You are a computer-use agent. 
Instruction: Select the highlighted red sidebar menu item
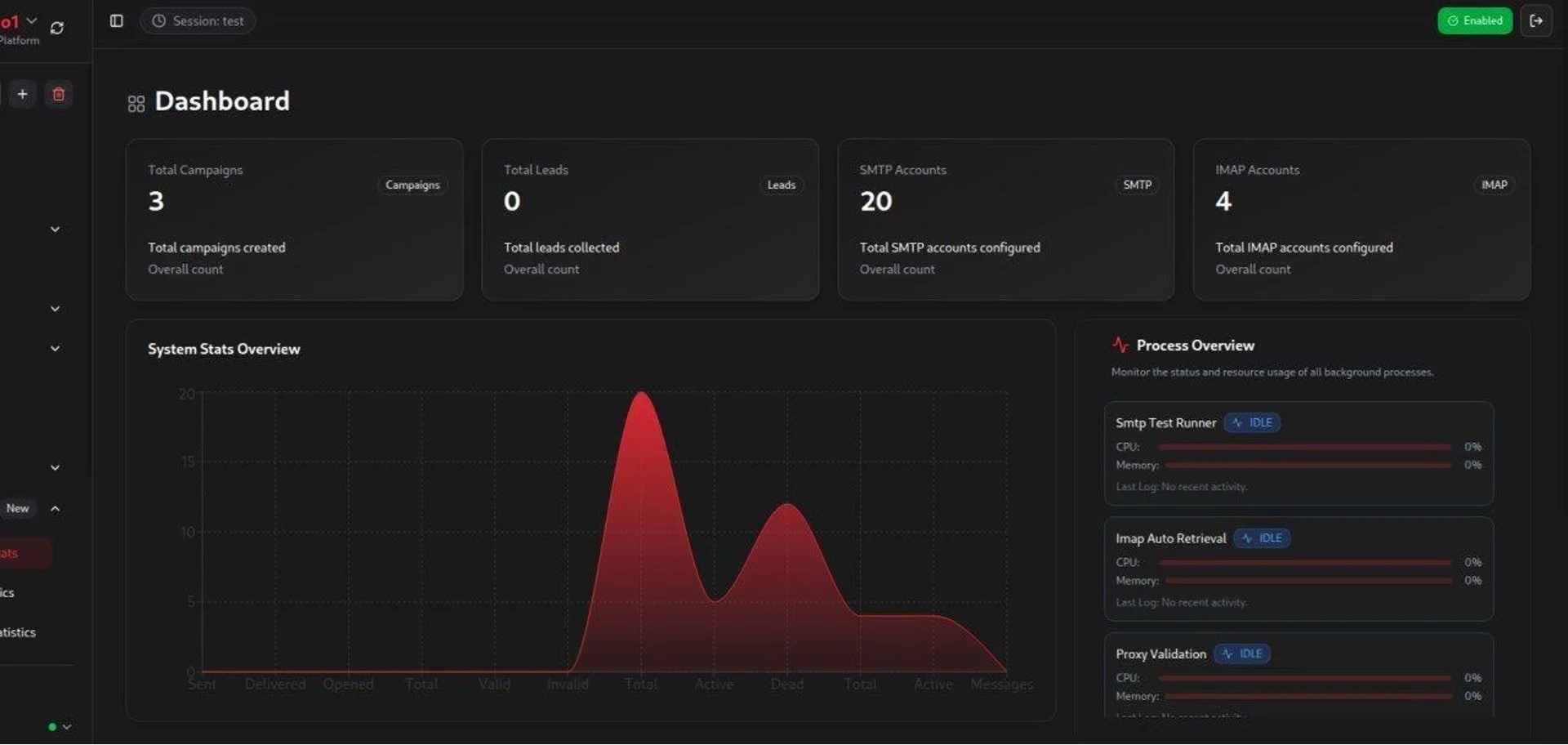click(20, 554)
